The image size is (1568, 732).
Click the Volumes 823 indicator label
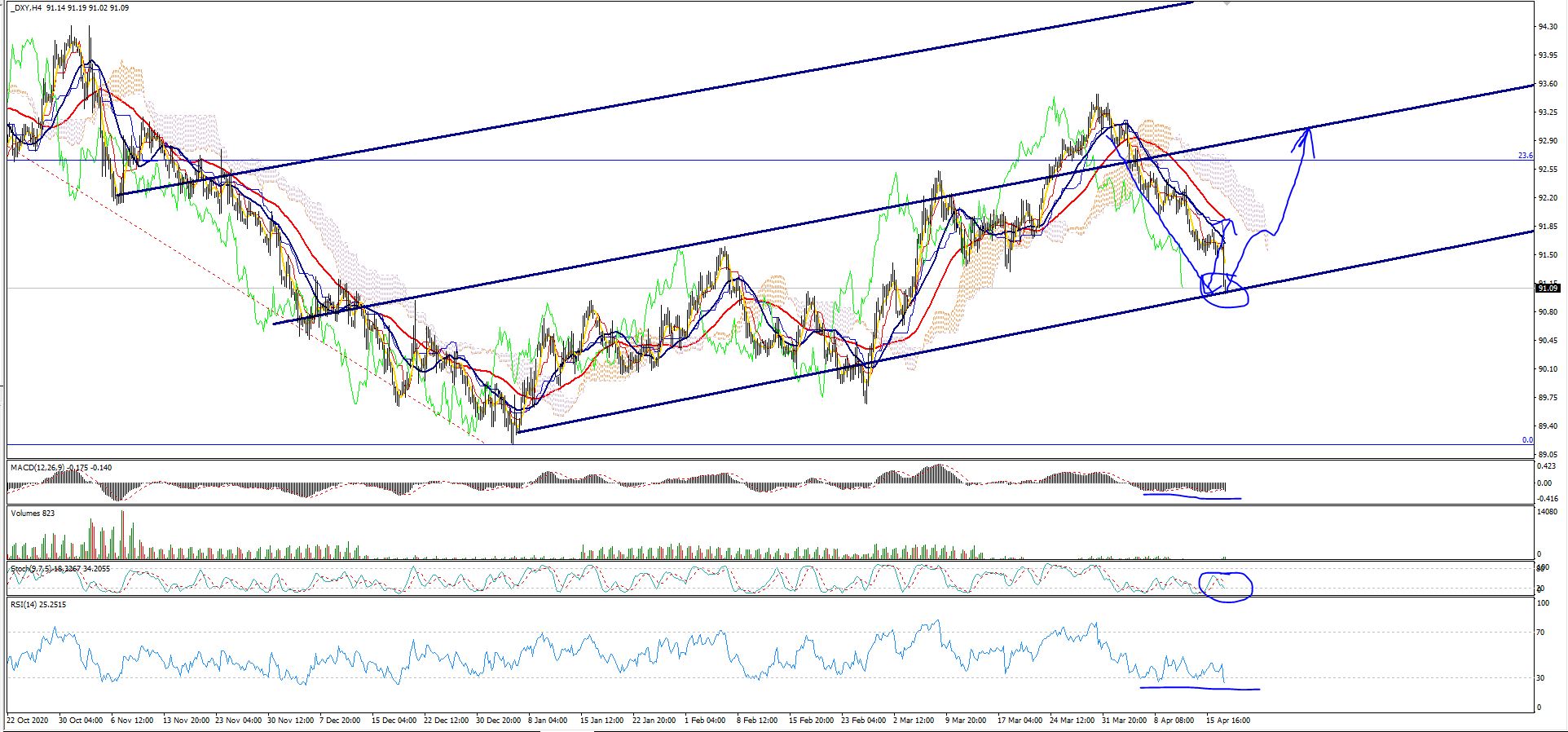(x=32, y=514)
